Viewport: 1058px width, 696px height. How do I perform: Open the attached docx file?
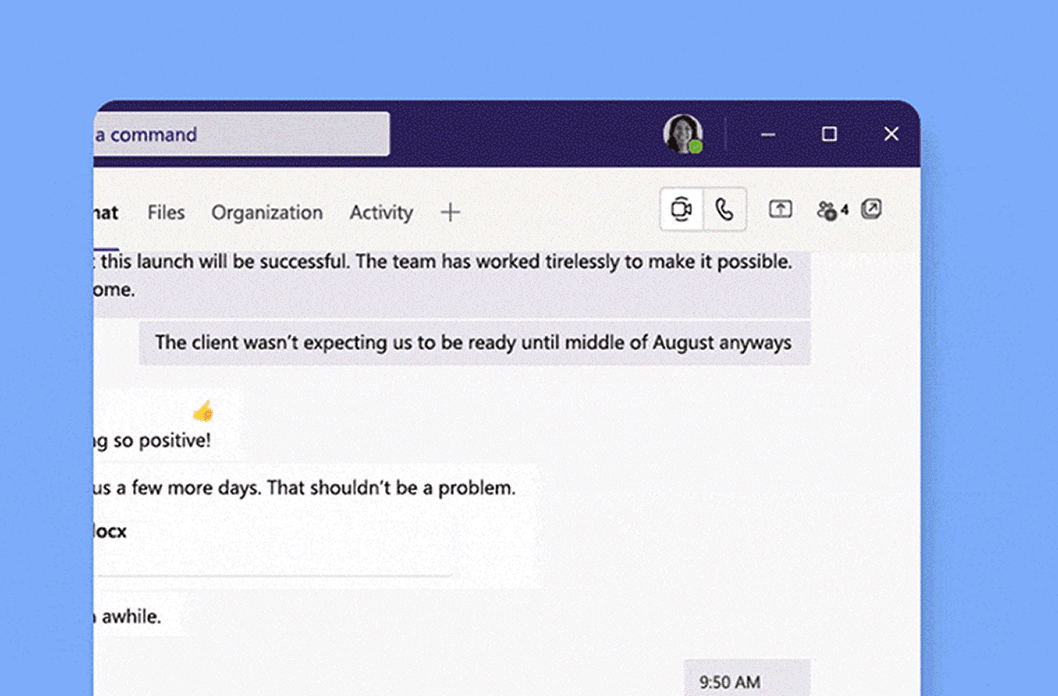(110, 532)
